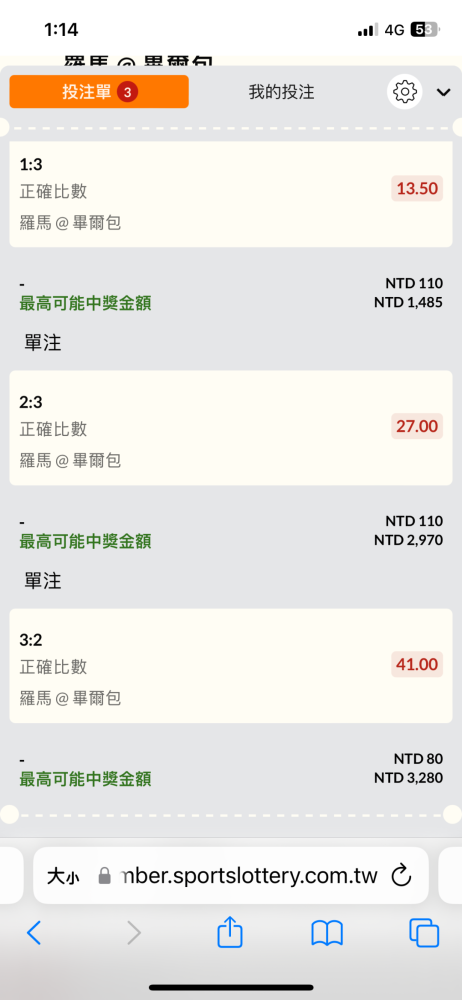Select 27.00 odds for 2:3 score

point(417,426)
